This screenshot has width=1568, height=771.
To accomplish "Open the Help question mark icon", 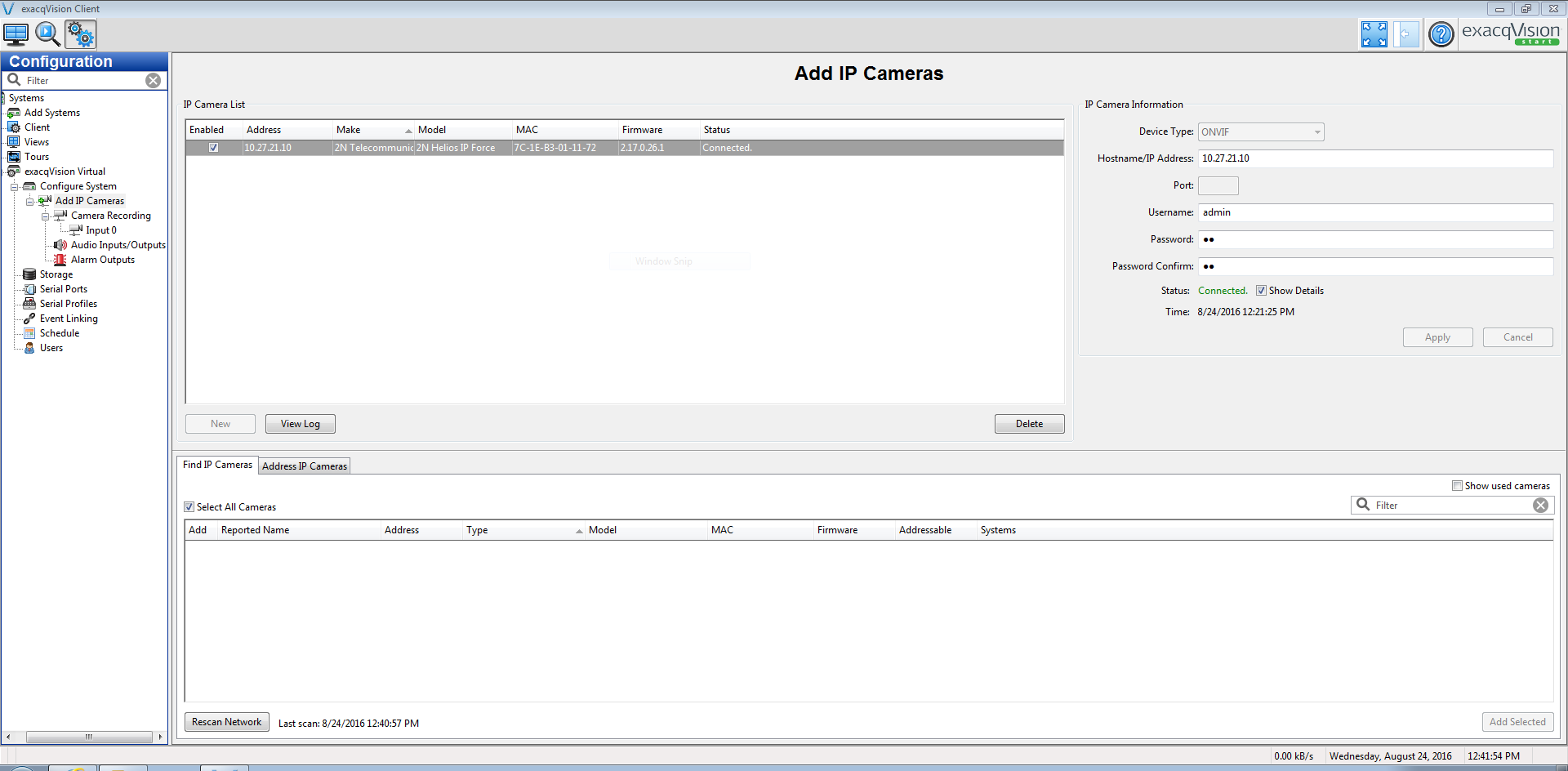I will pos(1441,34).
